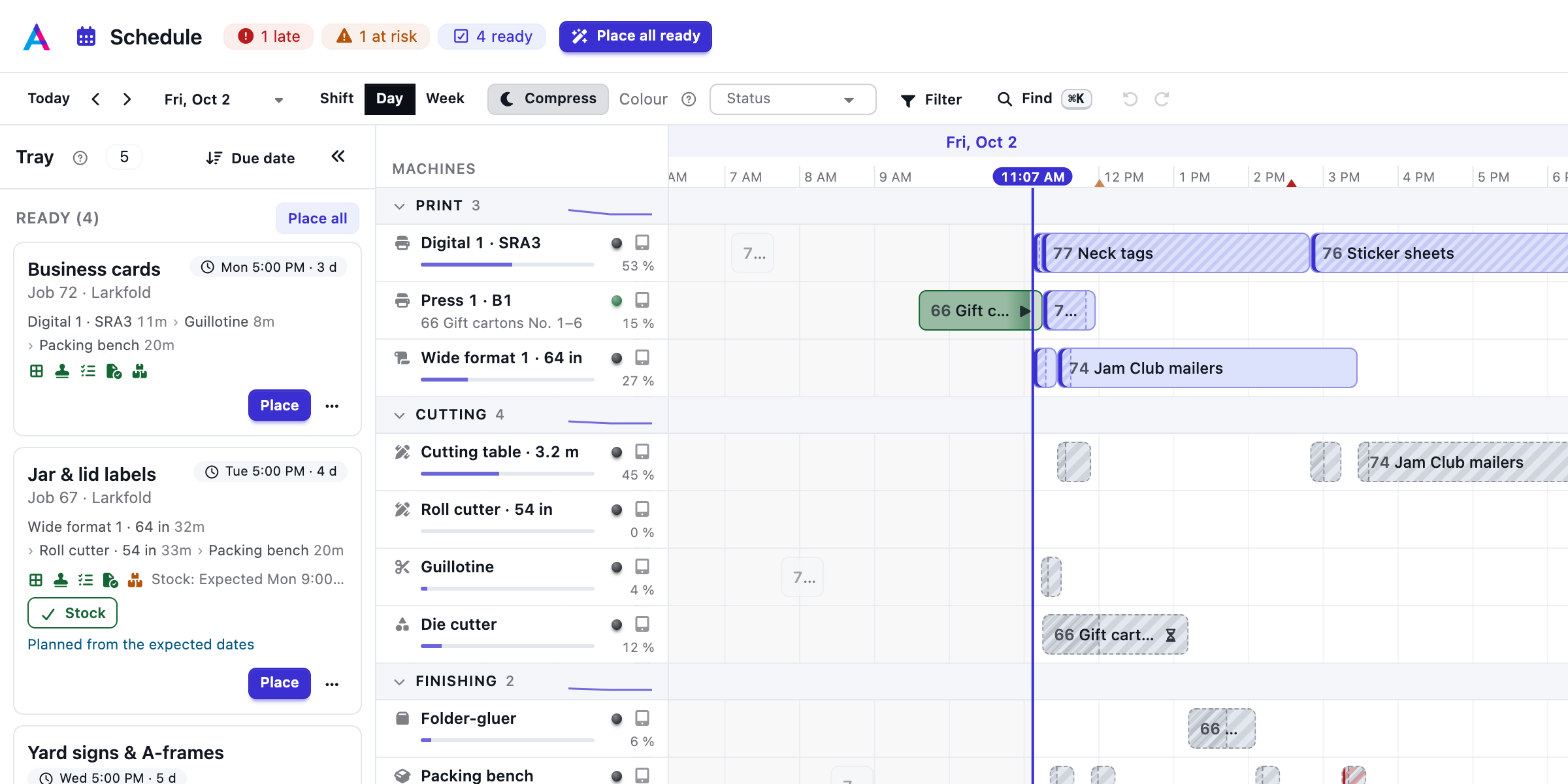Open the Filter panel
This screenshot has height=784, width=1568.
pos(930,99)
